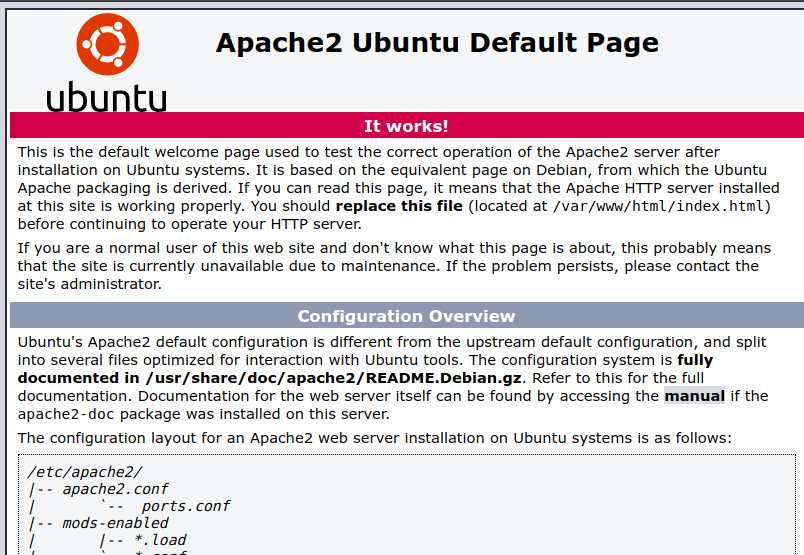Click the bold "replace this file" text
The height and width of the screenshot is (555, 804).
coord(399,206)
